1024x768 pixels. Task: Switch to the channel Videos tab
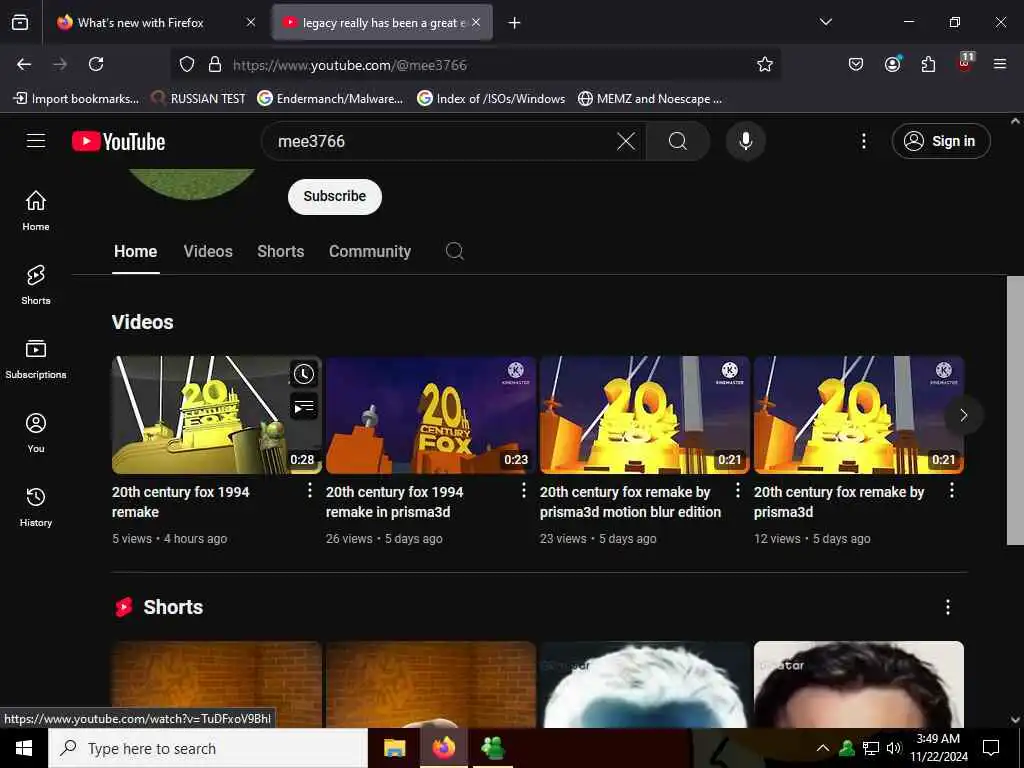click(208, 251)
